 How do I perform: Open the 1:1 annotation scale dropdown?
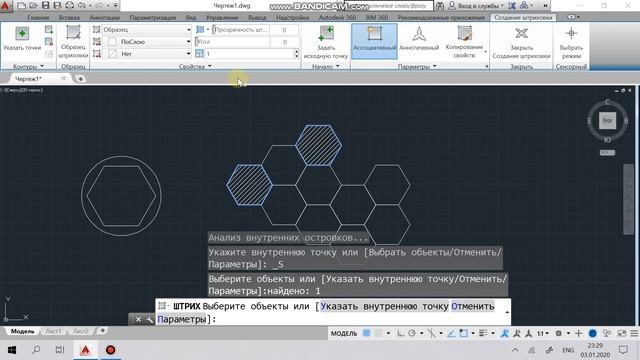(543, 333)
